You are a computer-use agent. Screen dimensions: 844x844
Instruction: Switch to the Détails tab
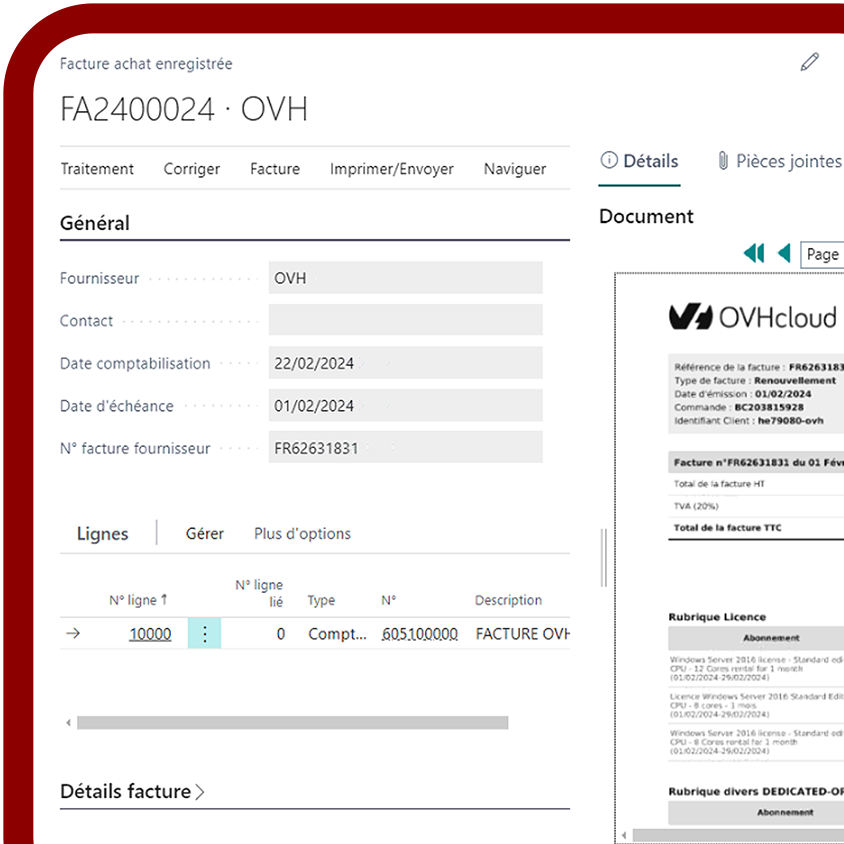(640, 161)
